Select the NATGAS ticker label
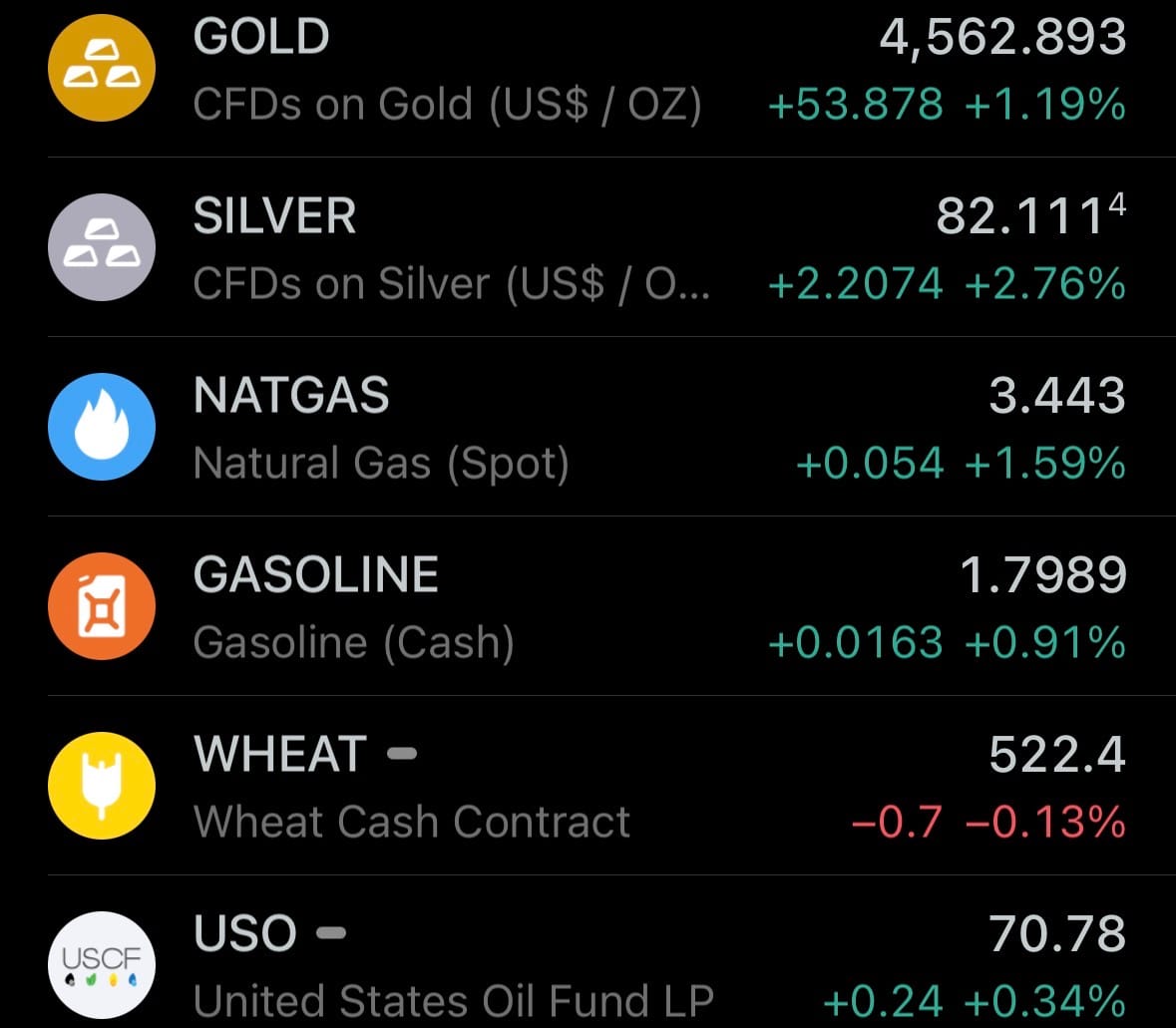 coord(291,396)
